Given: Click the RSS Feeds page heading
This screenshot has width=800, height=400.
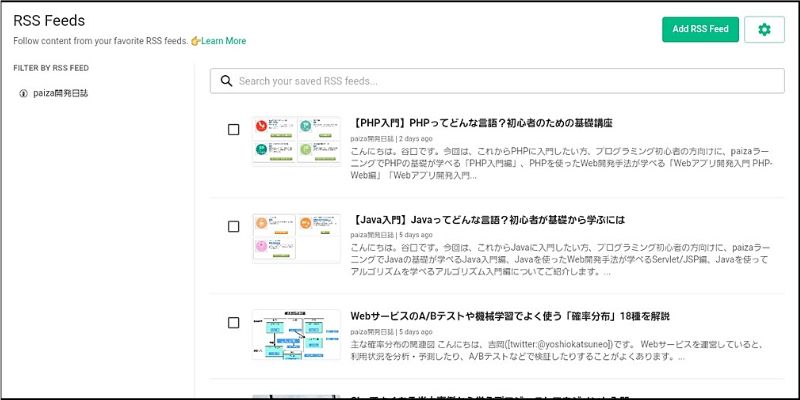Looking at the screenshot, I should click(x=49, y=20).
